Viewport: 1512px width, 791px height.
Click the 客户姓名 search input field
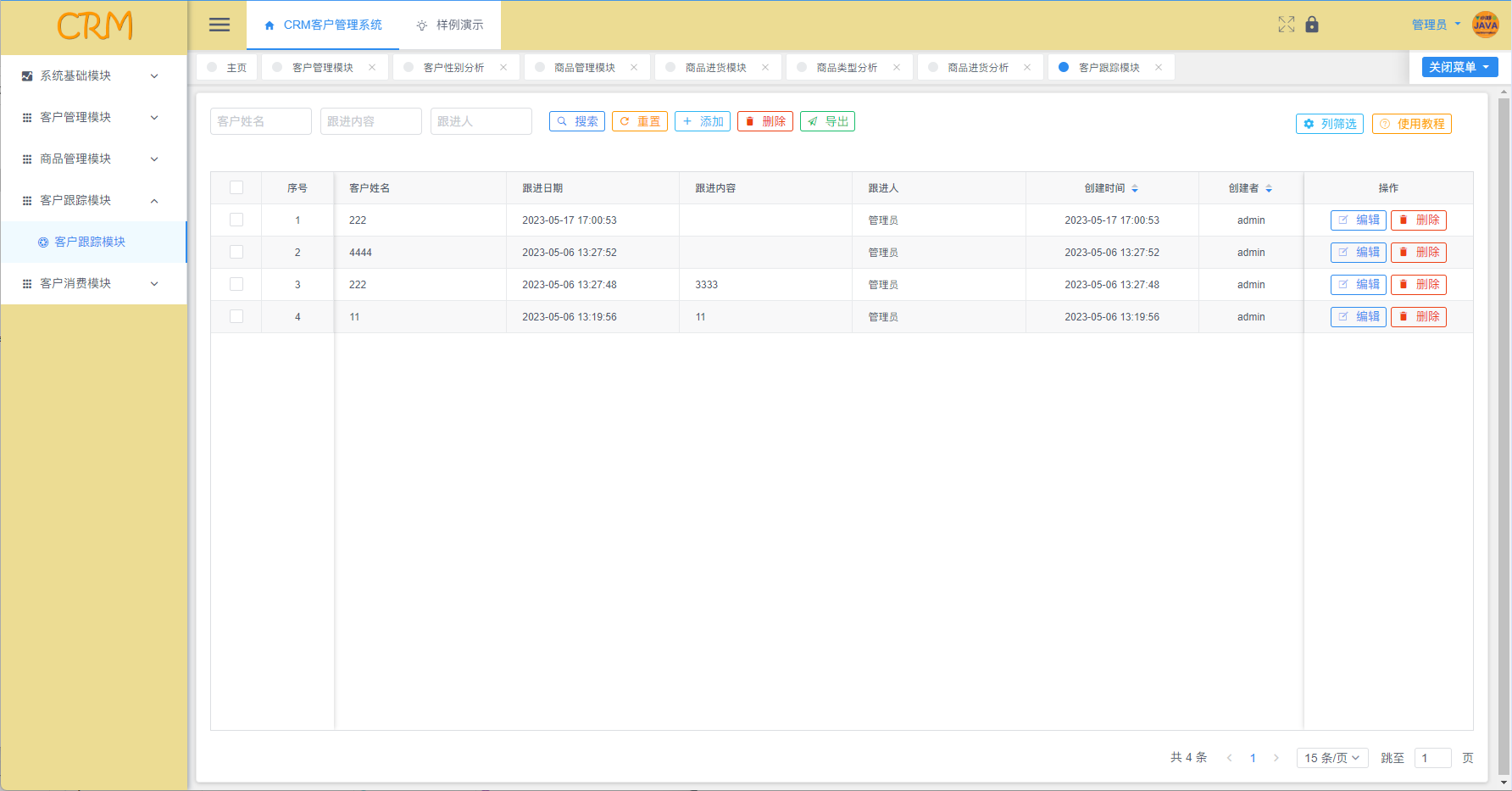coord(260,122)
